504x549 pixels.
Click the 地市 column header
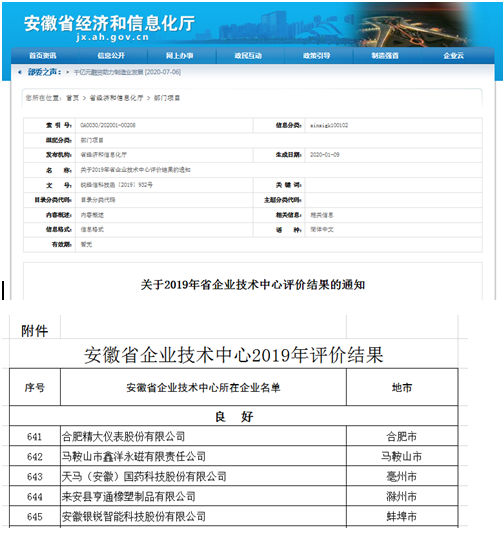pos(402,388)
